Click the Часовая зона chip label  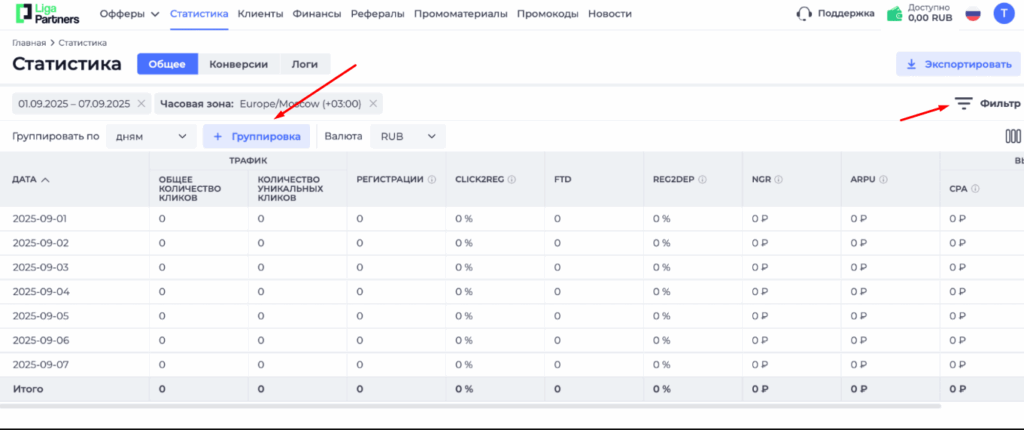click(198, 103)
